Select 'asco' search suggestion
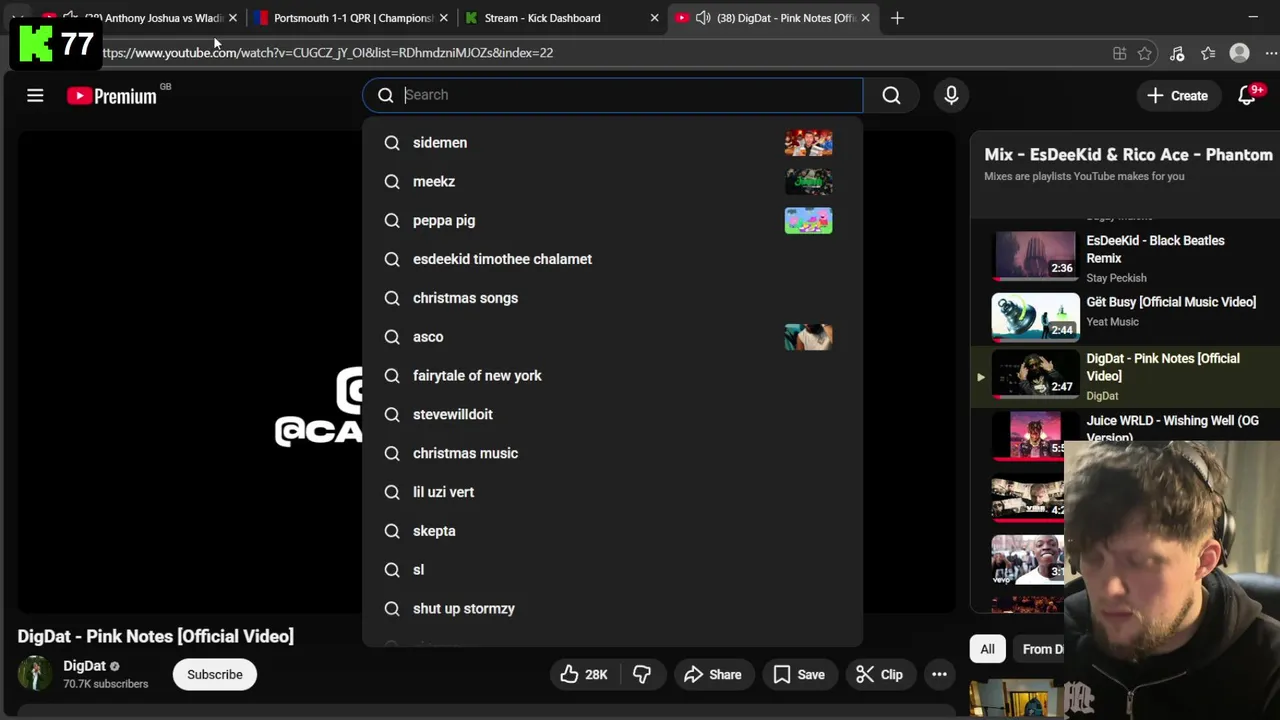Screen dimensions: 1280x720 click(x=612, y=337)
